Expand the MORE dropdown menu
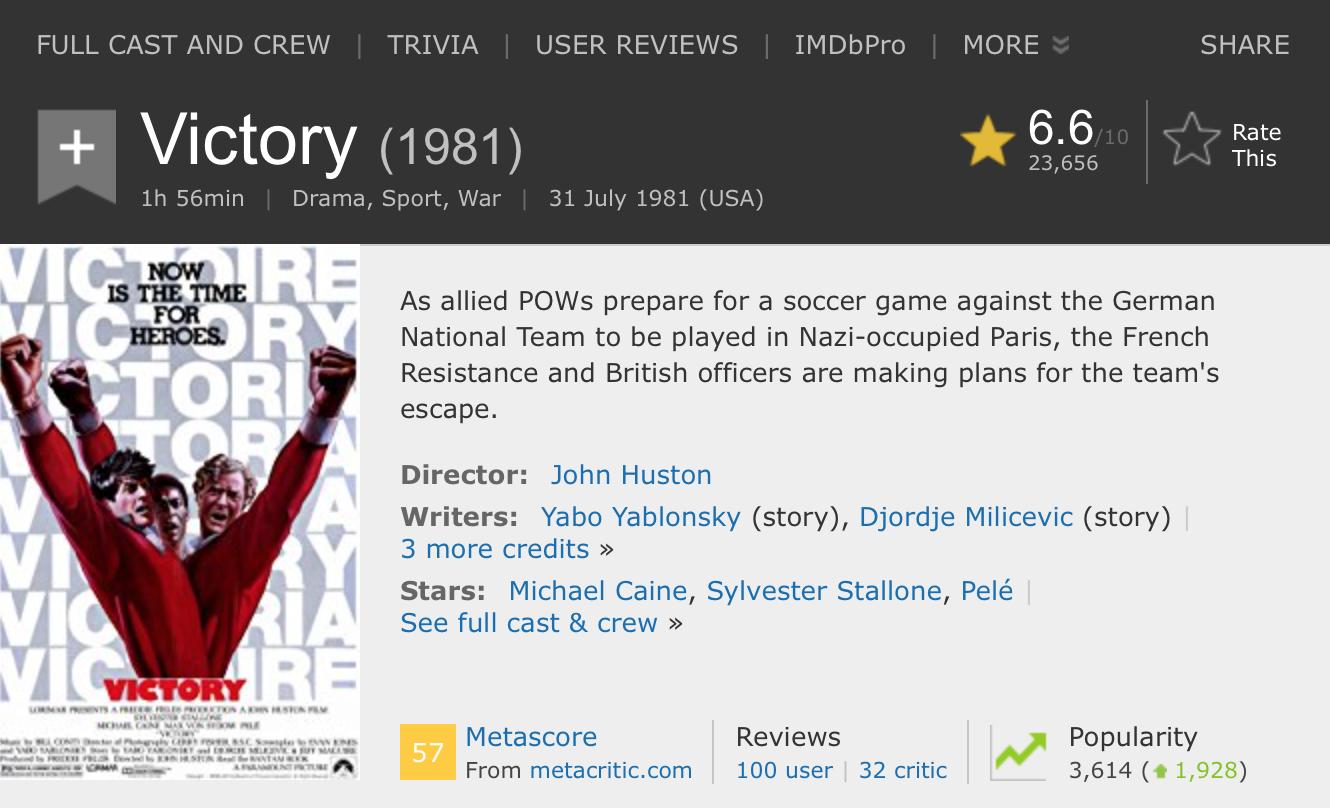Viewport: 1330px width, 808px height. pos(1014,44)
